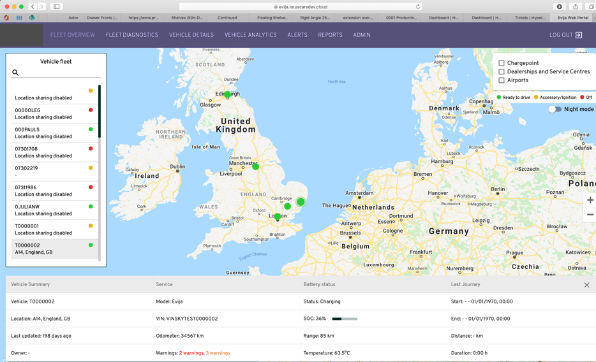Click the unnamed top fleet row with yellow dot
The width and height of the screenshot is (596, 362).
tap(54, 94)
